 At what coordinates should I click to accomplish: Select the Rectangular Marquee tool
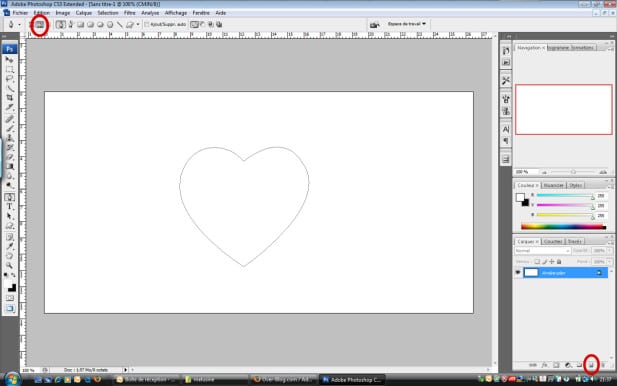click(x=9, y=70)
